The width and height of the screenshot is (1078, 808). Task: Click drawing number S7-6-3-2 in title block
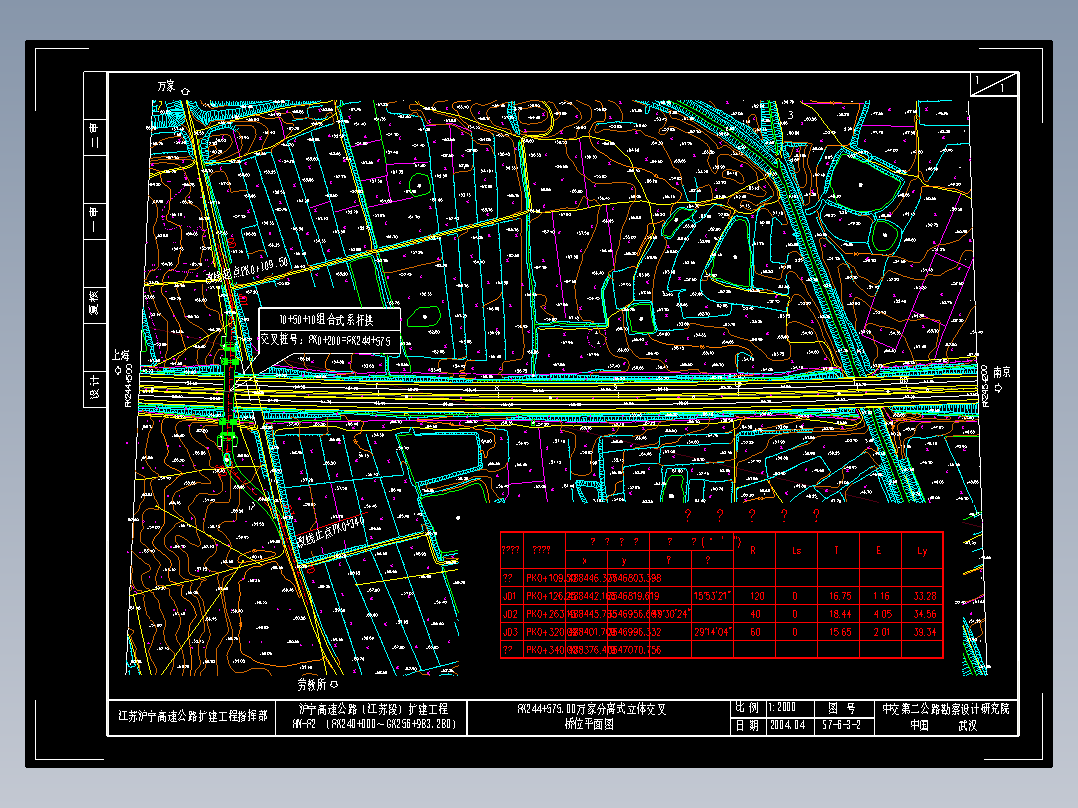pyautogui.click(x=841, y=726)
